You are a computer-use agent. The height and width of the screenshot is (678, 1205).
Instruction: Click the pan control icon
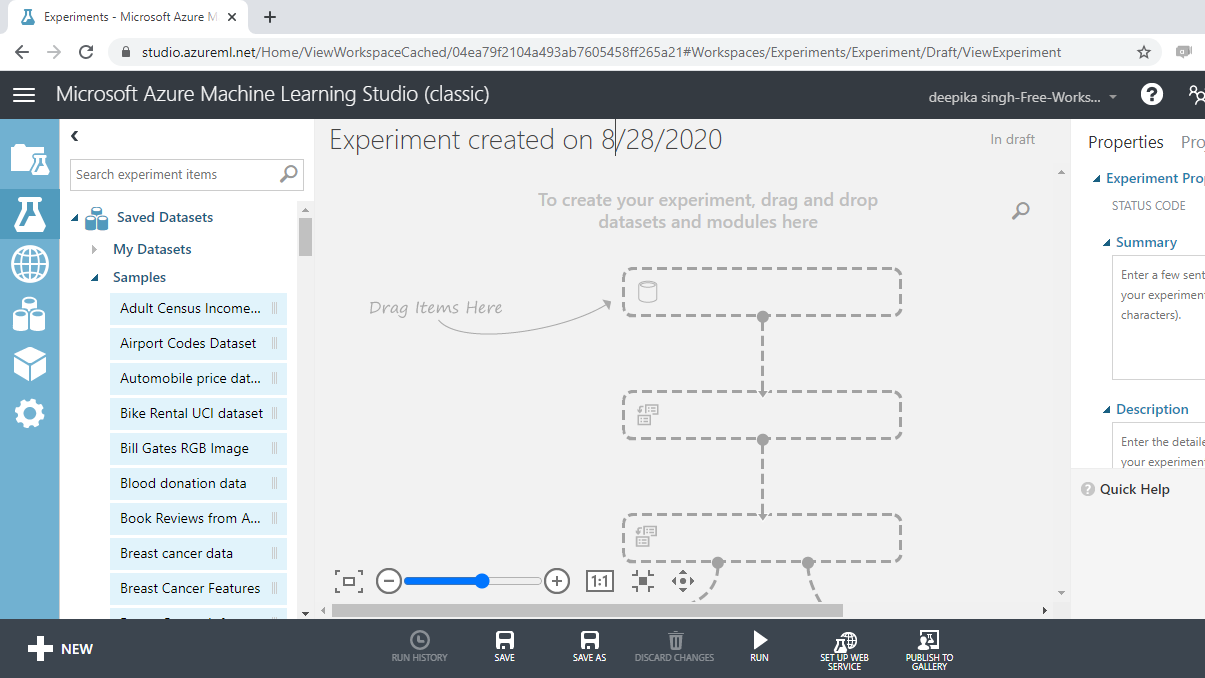pos(683,581)
